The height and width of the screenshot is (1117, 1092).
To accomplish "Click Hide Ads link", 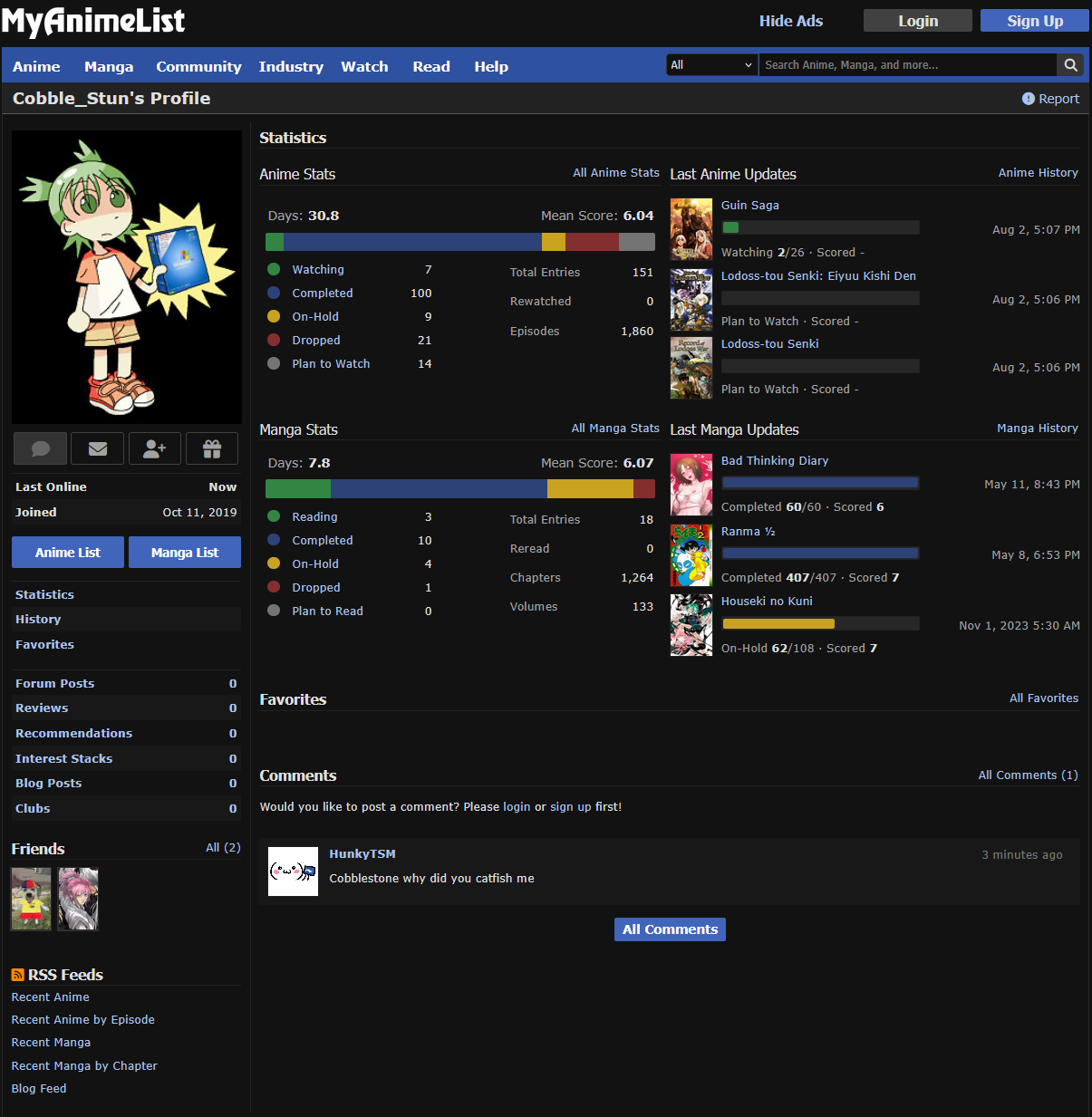I will pos(791,21).
